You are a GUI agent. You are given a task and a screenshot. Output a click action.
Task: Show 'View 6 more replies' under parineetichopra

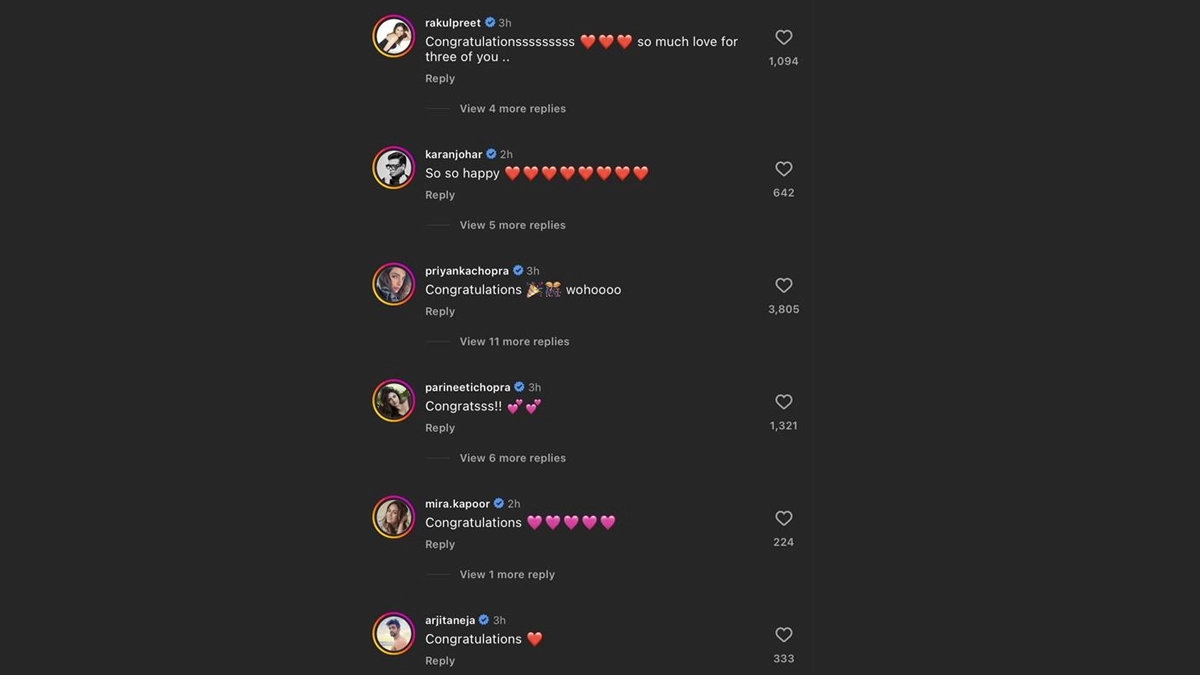(512, 458)
